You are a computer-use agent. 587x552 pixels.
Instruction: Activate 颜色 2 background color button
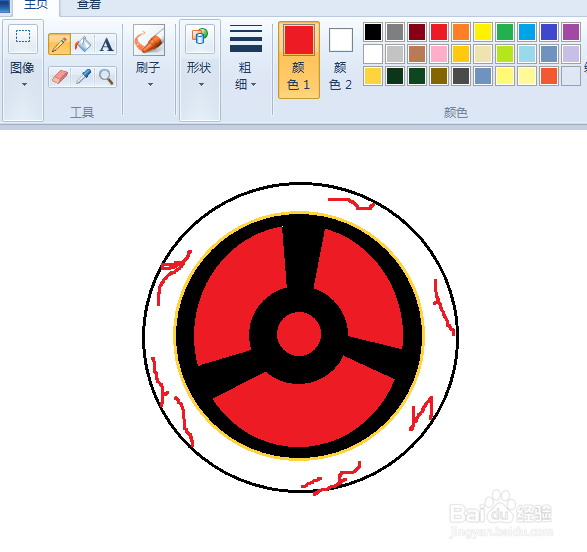click(x=340, y=60)
